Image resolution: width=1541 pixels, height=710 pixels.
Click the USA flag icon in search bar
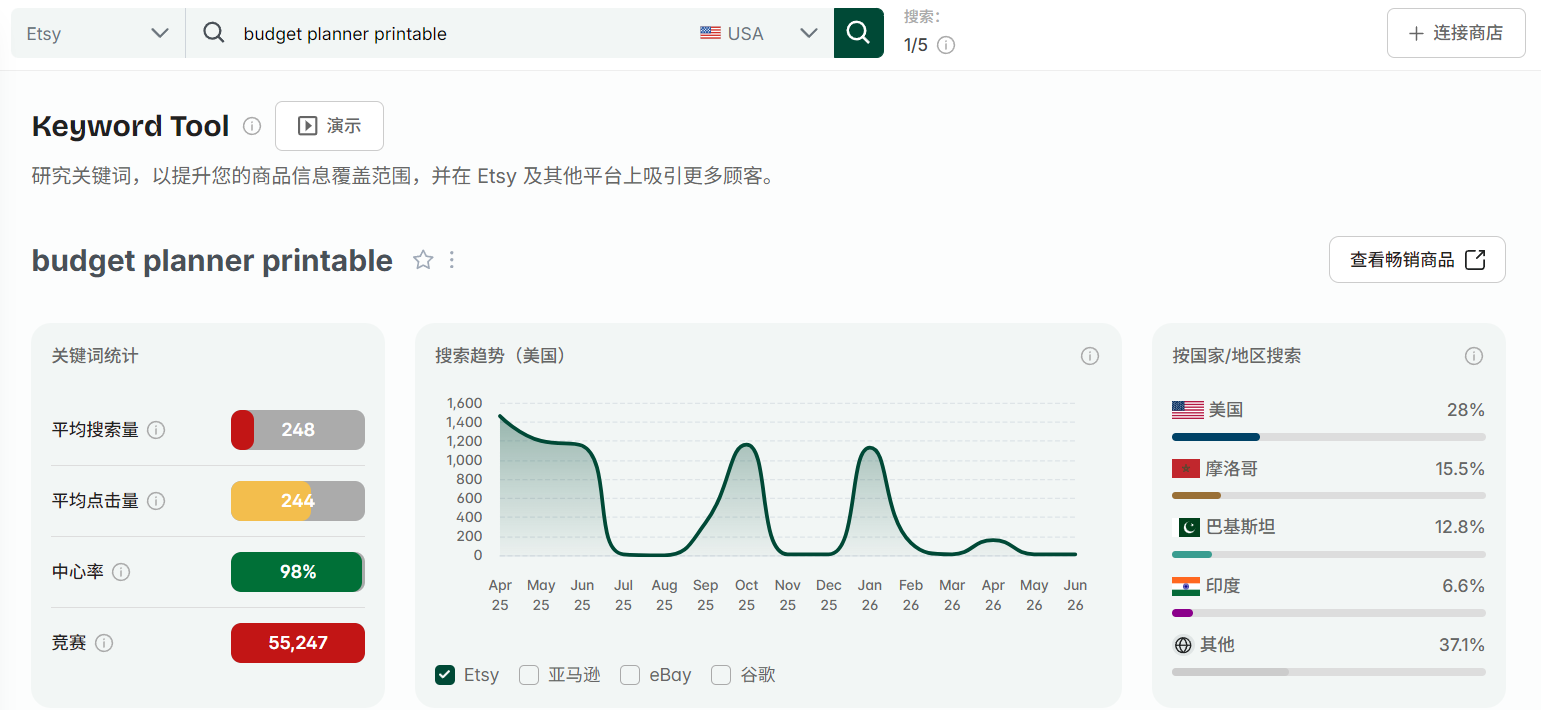tap(710, 33)
